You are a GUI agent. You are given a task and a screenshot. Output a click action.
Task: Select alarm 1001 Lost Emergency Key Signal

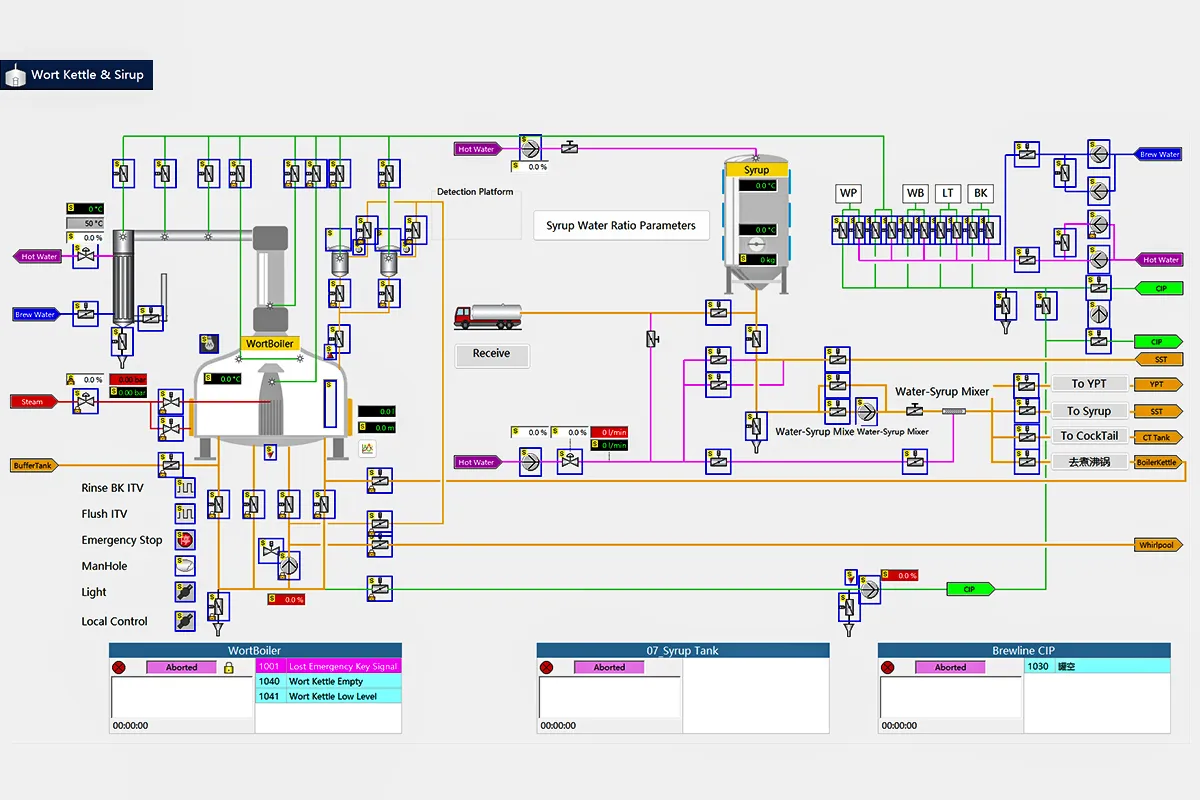(x=328, y=666)
